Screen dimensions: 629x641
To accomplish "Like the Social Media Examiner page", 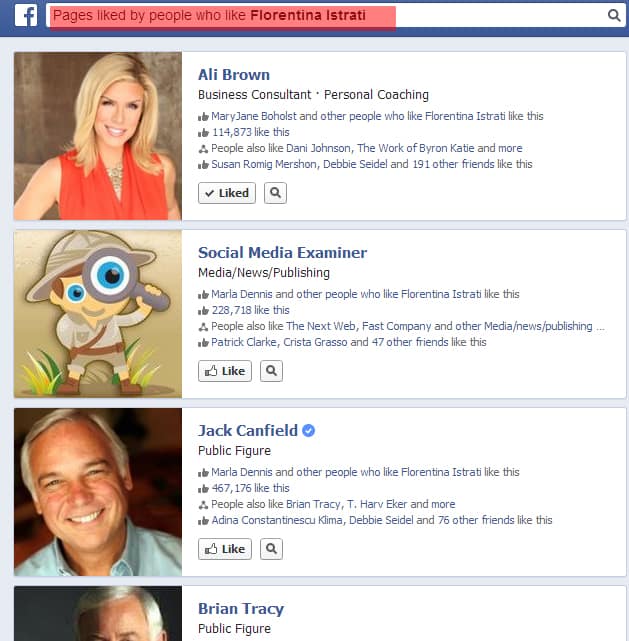I will pos(225,371).
